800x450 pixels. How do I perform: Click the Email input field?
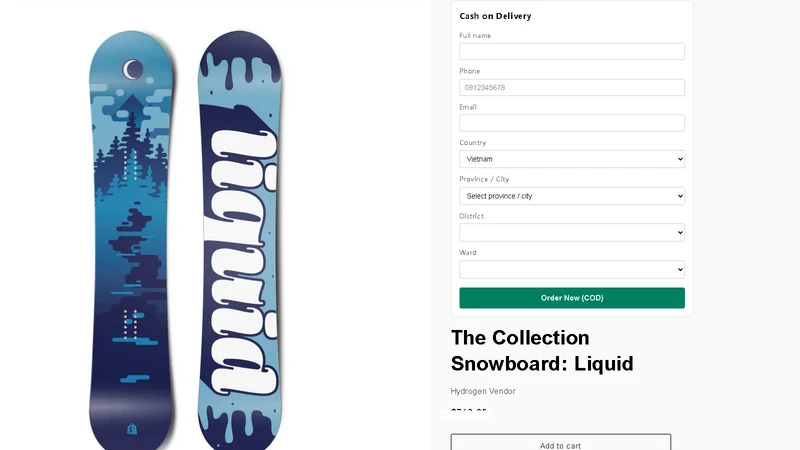(x=571, y=123)
